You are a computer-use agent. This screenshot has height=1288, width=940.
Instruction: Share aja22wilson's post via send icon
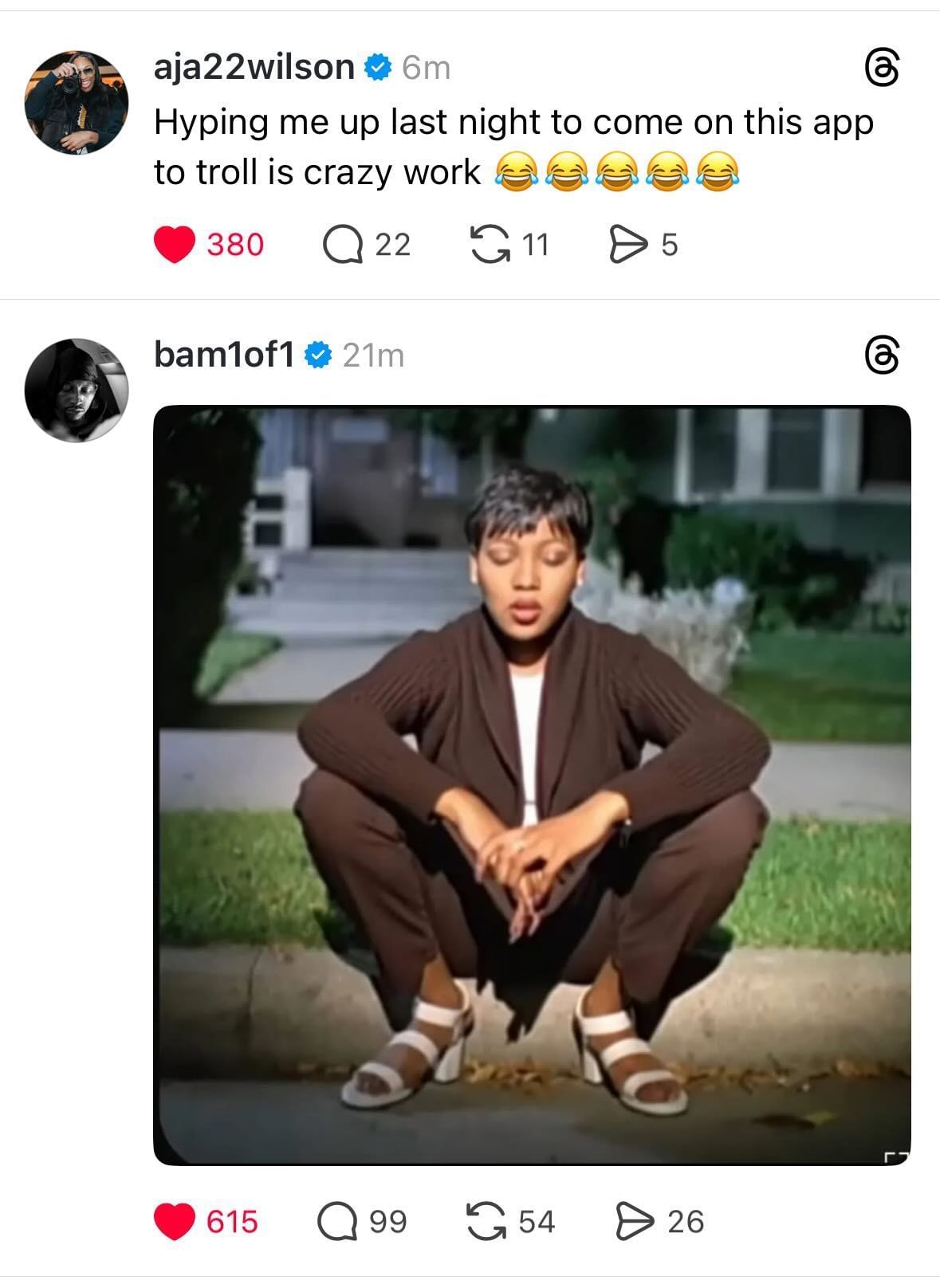(628, 244)
